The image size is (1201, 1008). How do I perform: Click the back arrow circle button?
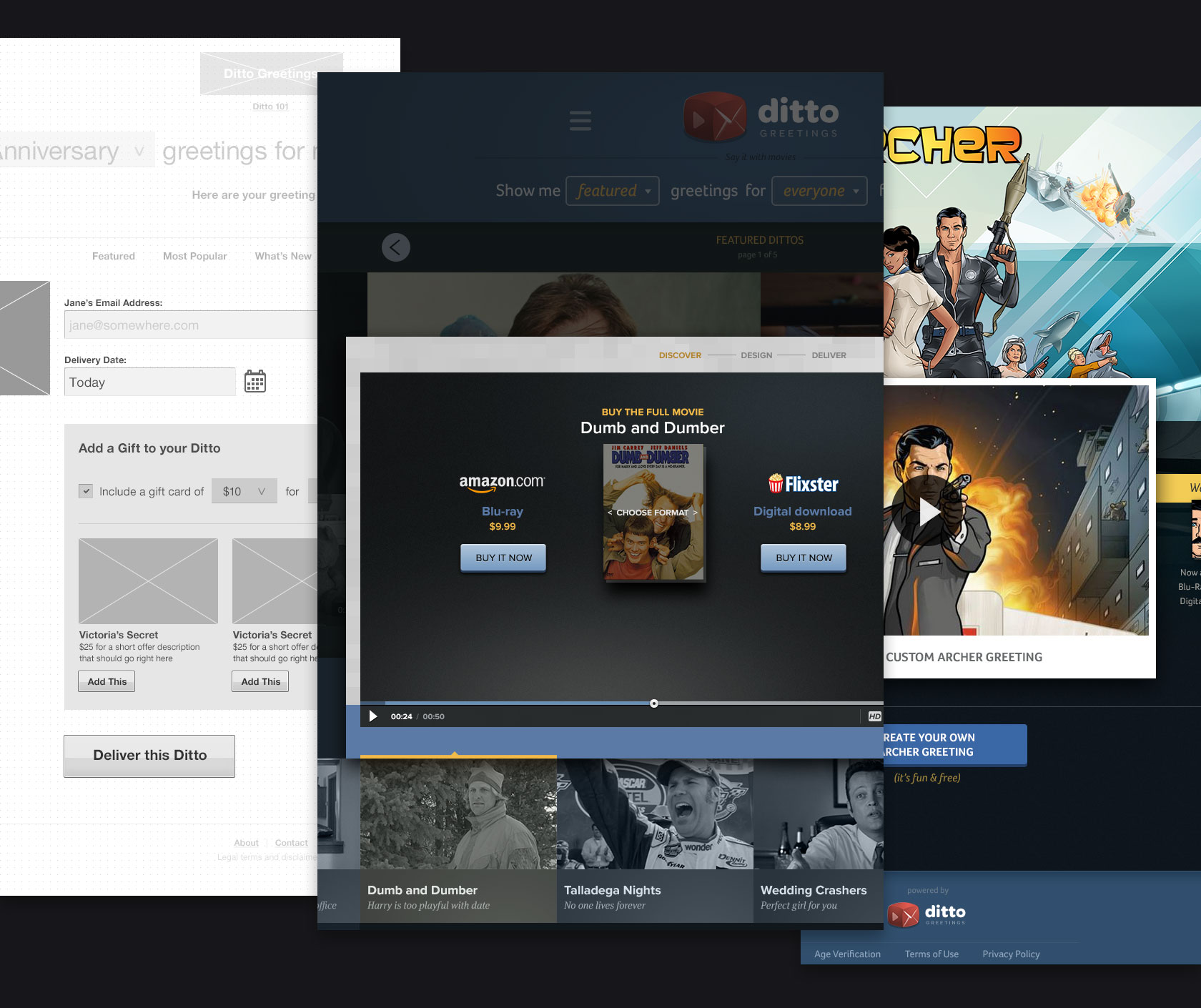tap(395, 247)
